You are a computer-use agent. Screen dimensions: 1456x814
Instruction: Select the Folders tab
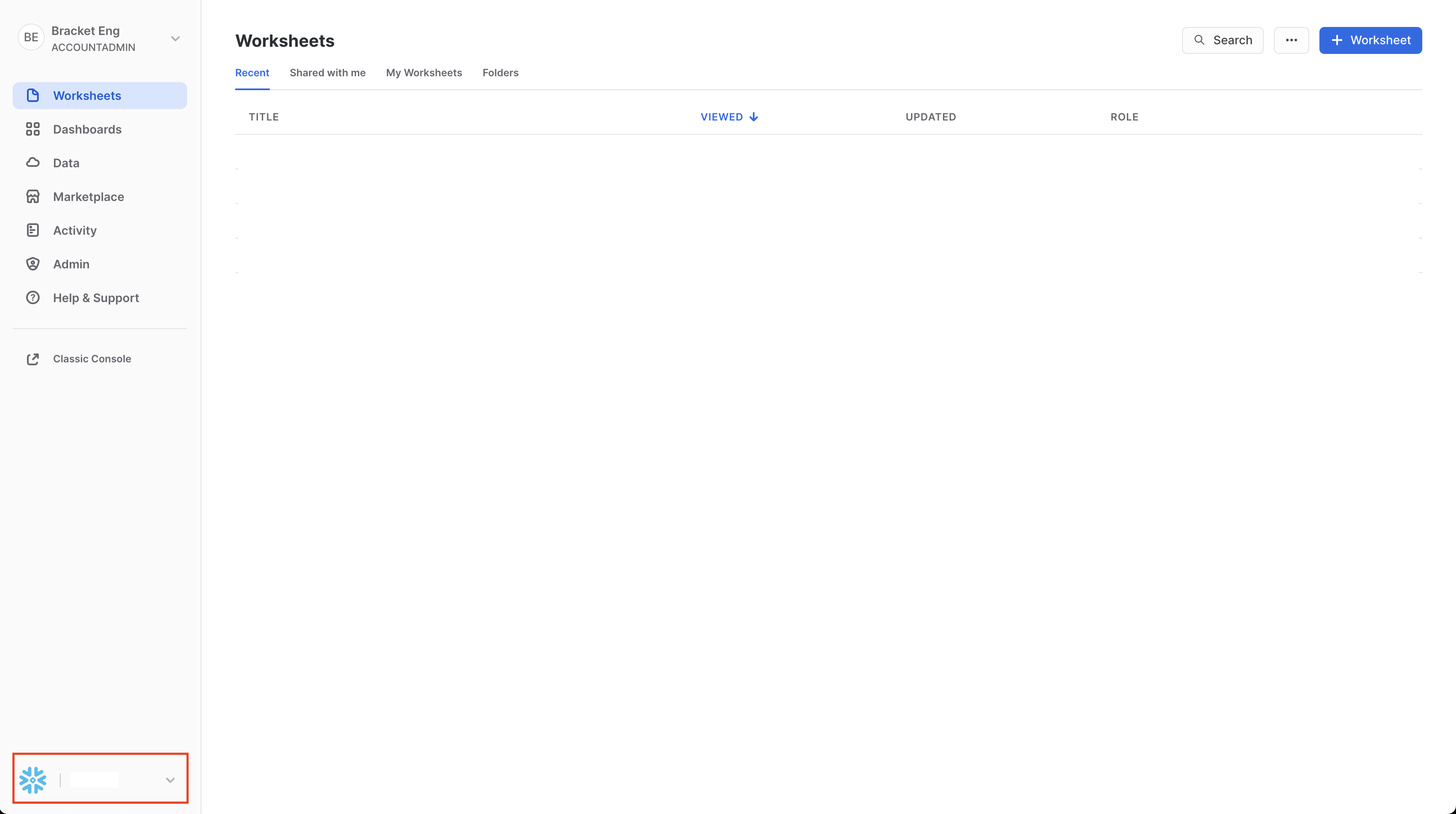click(500, 73)
